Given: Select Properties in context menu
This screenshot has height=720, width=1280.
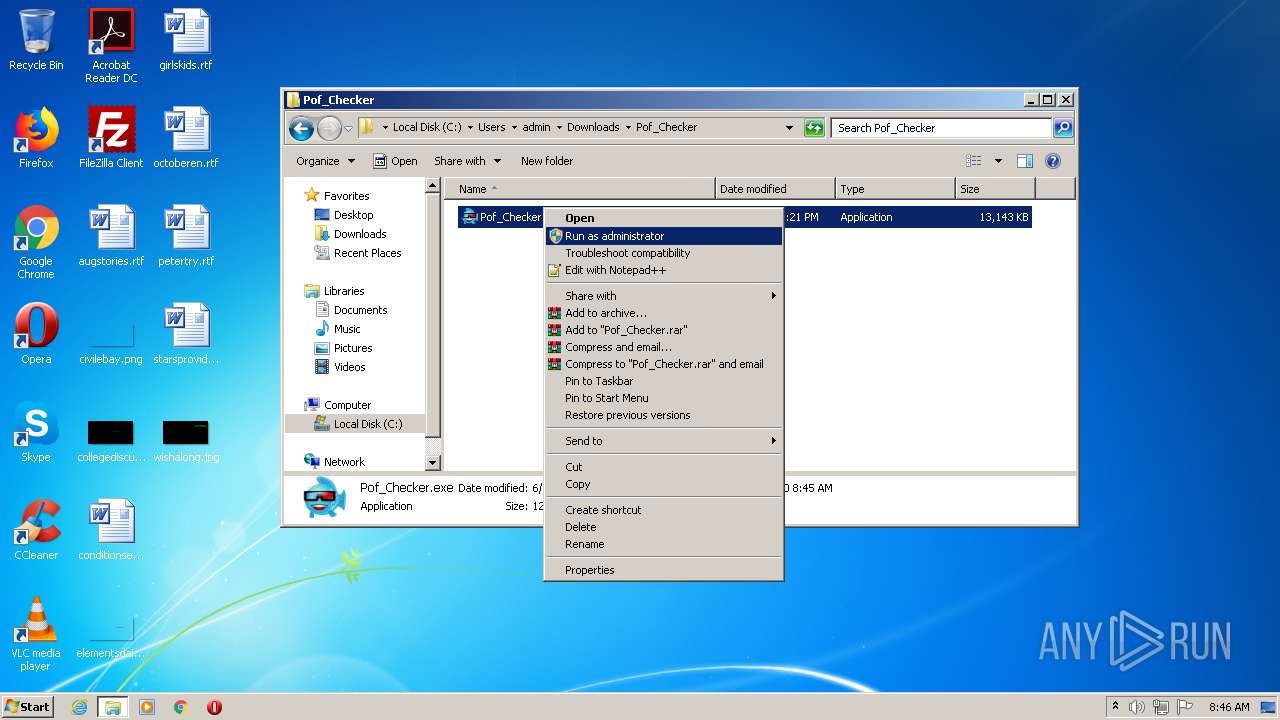Looking at the screenshot, I should pos(664,570).
